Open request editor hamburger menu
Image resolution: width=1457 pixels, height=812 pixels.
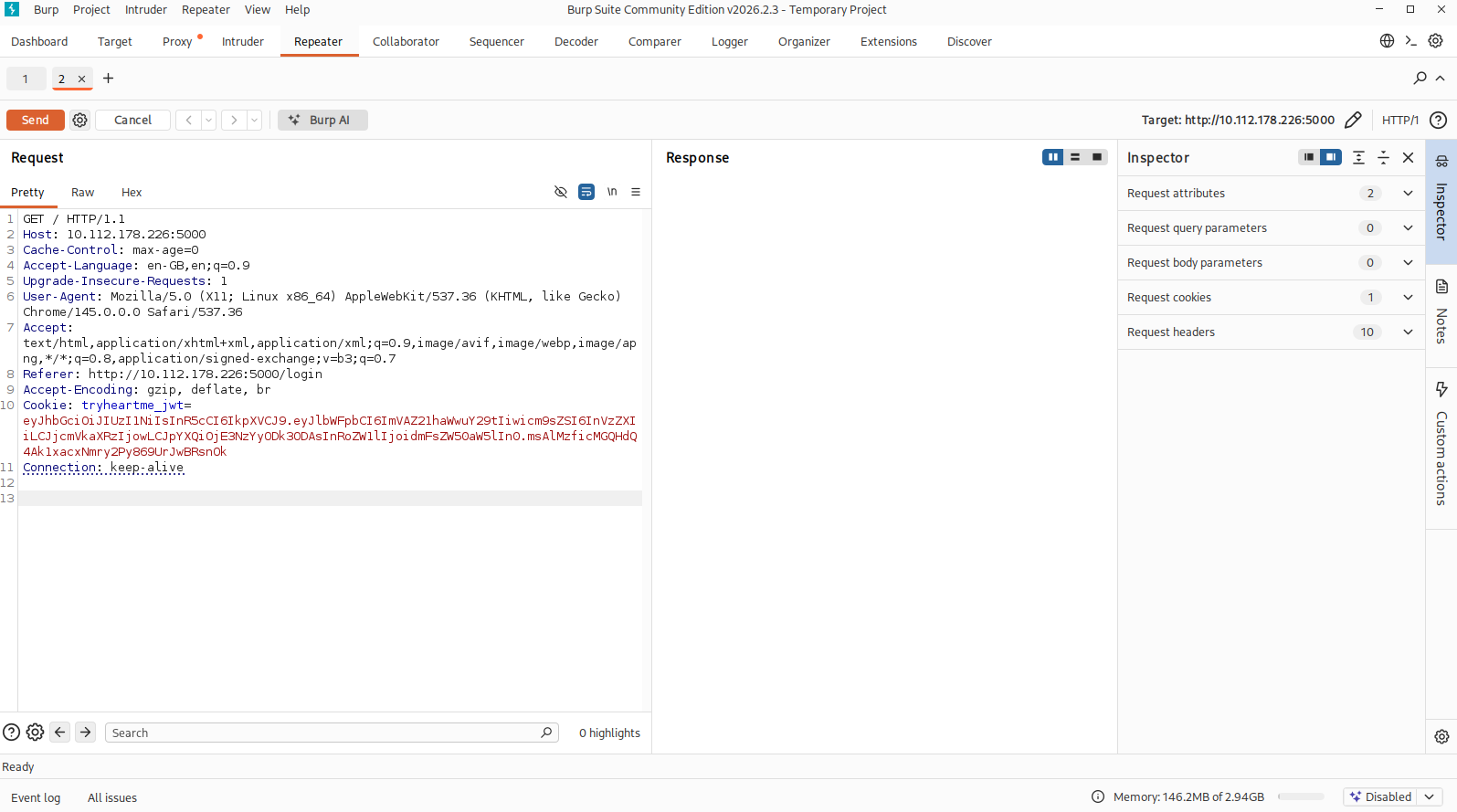pos(636,192)
